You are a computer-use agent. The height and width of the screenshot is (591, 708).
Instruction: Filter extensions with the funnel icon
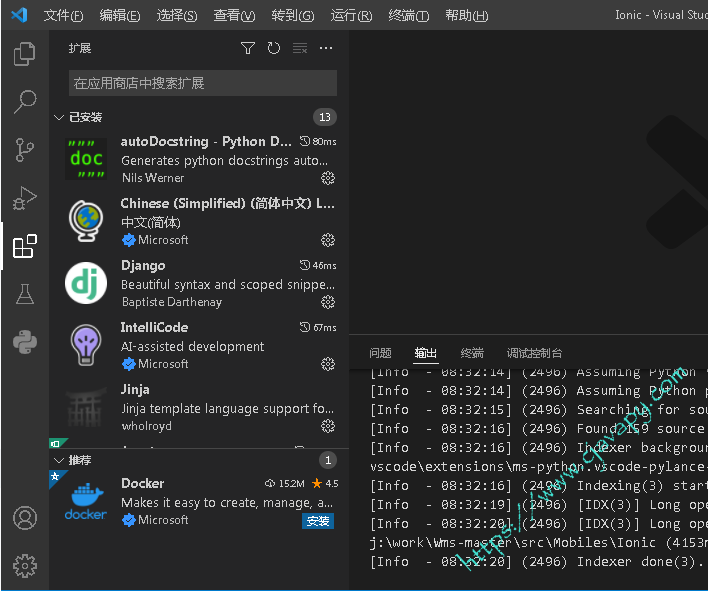(247, 48)
